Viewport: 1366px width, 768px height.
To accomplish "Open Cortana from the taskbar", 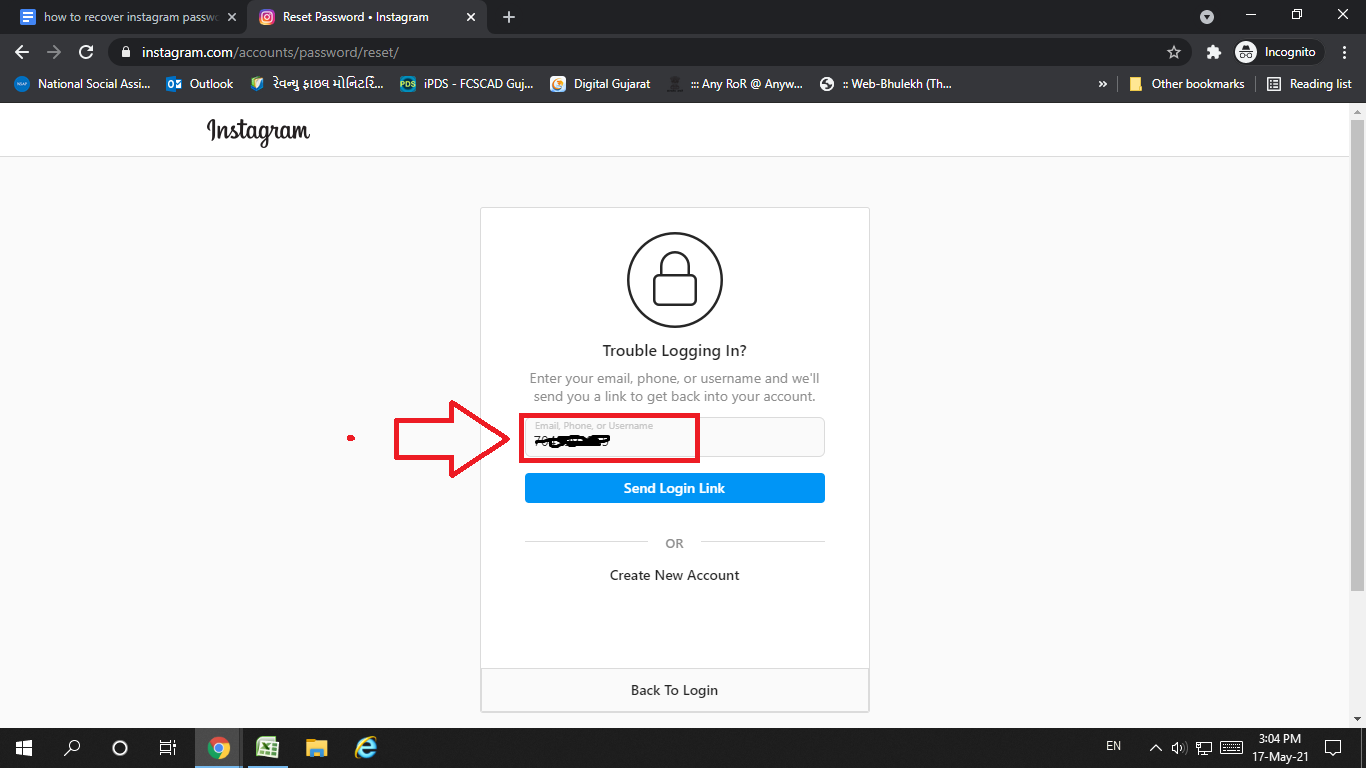I will click(120, 747).
